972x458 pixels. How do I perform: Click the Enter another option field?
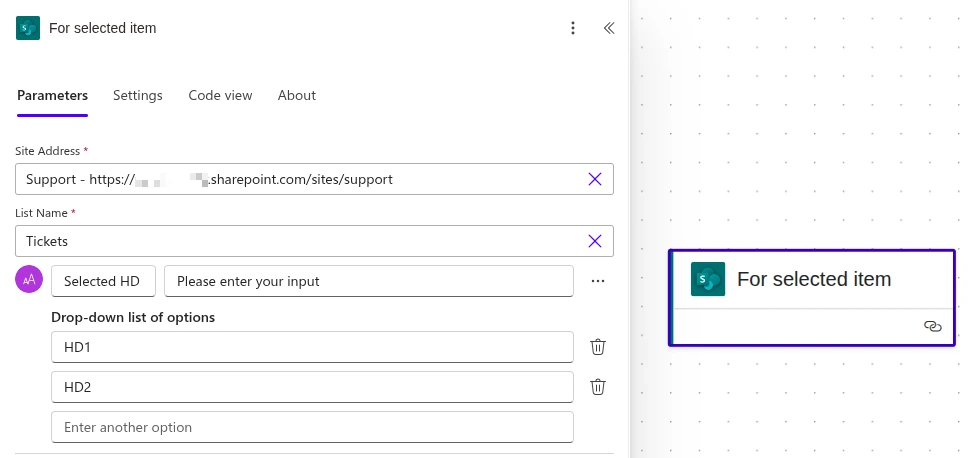pos(312,427)
